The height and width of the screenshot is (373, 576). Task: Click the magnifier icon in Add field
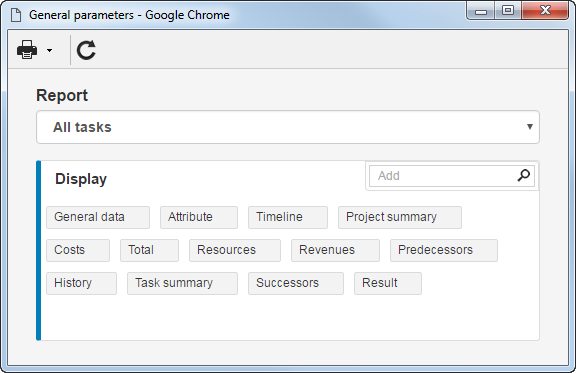pos(523,175)
